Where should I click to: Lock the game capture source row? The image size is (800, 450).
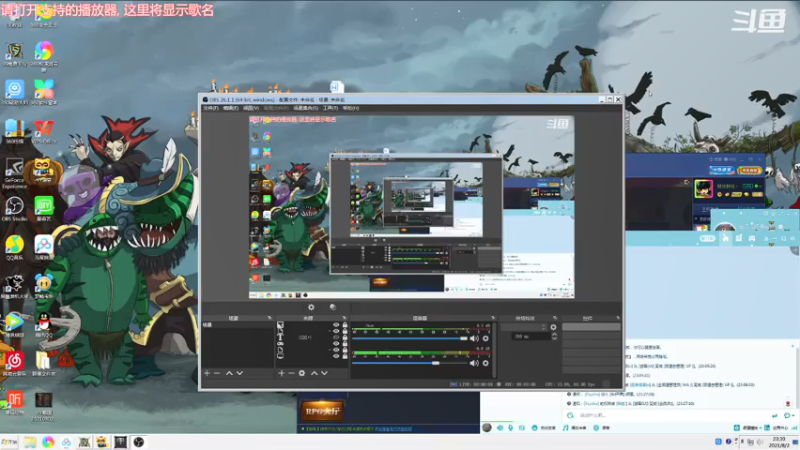click(x=345, y=343)
